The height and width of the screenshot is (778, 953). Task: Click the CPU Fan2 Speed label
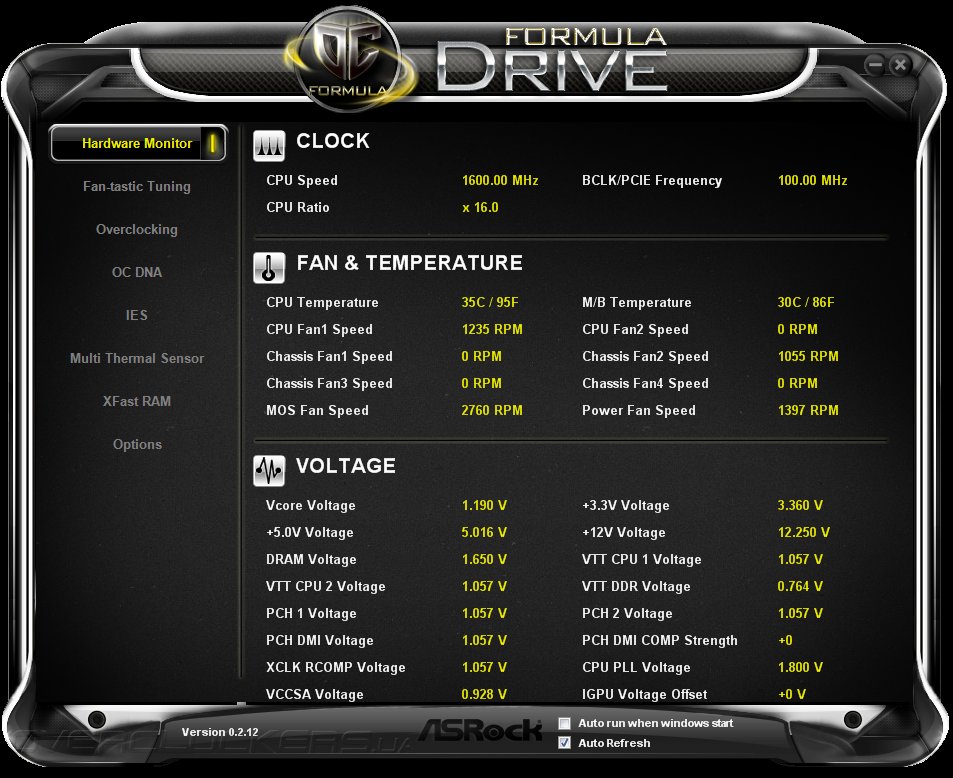[635, 329]
